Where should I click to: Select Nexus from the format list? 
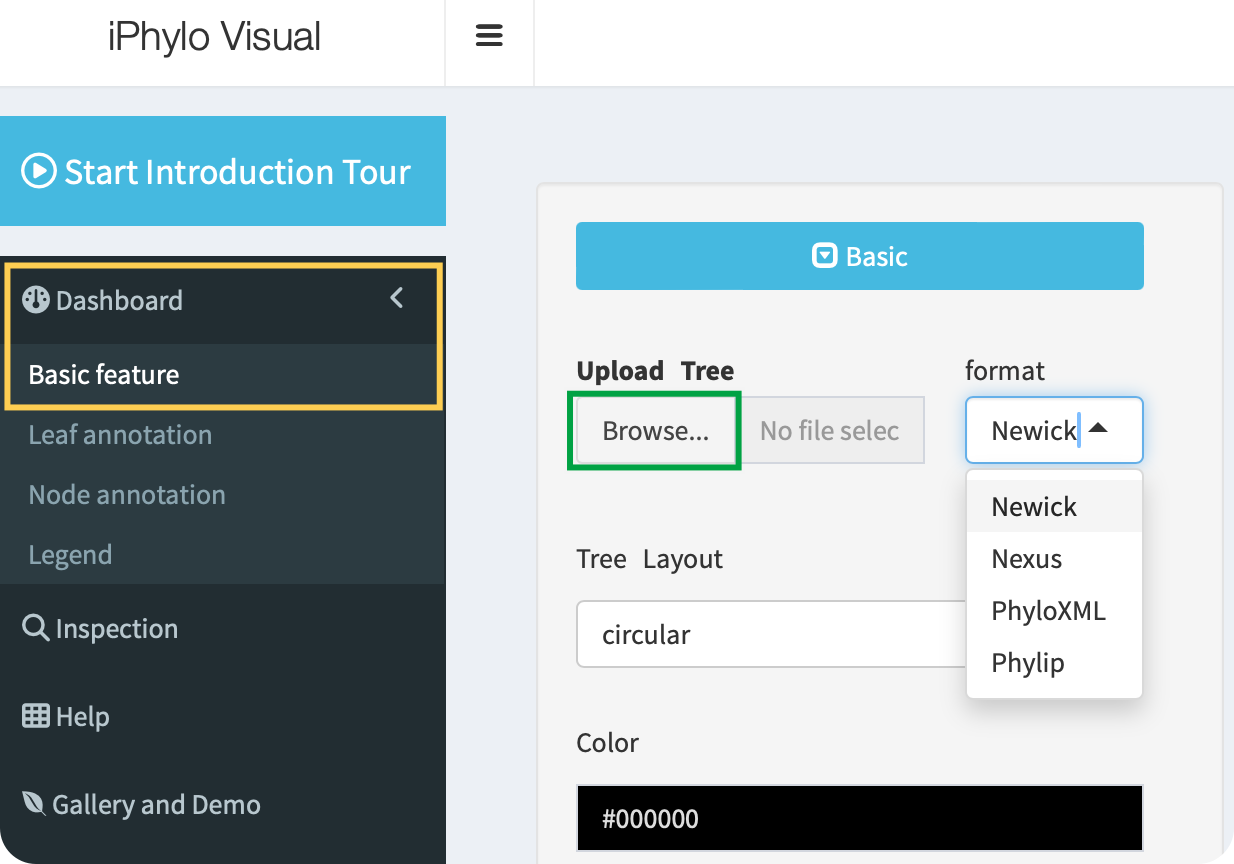coord(1027,558)
